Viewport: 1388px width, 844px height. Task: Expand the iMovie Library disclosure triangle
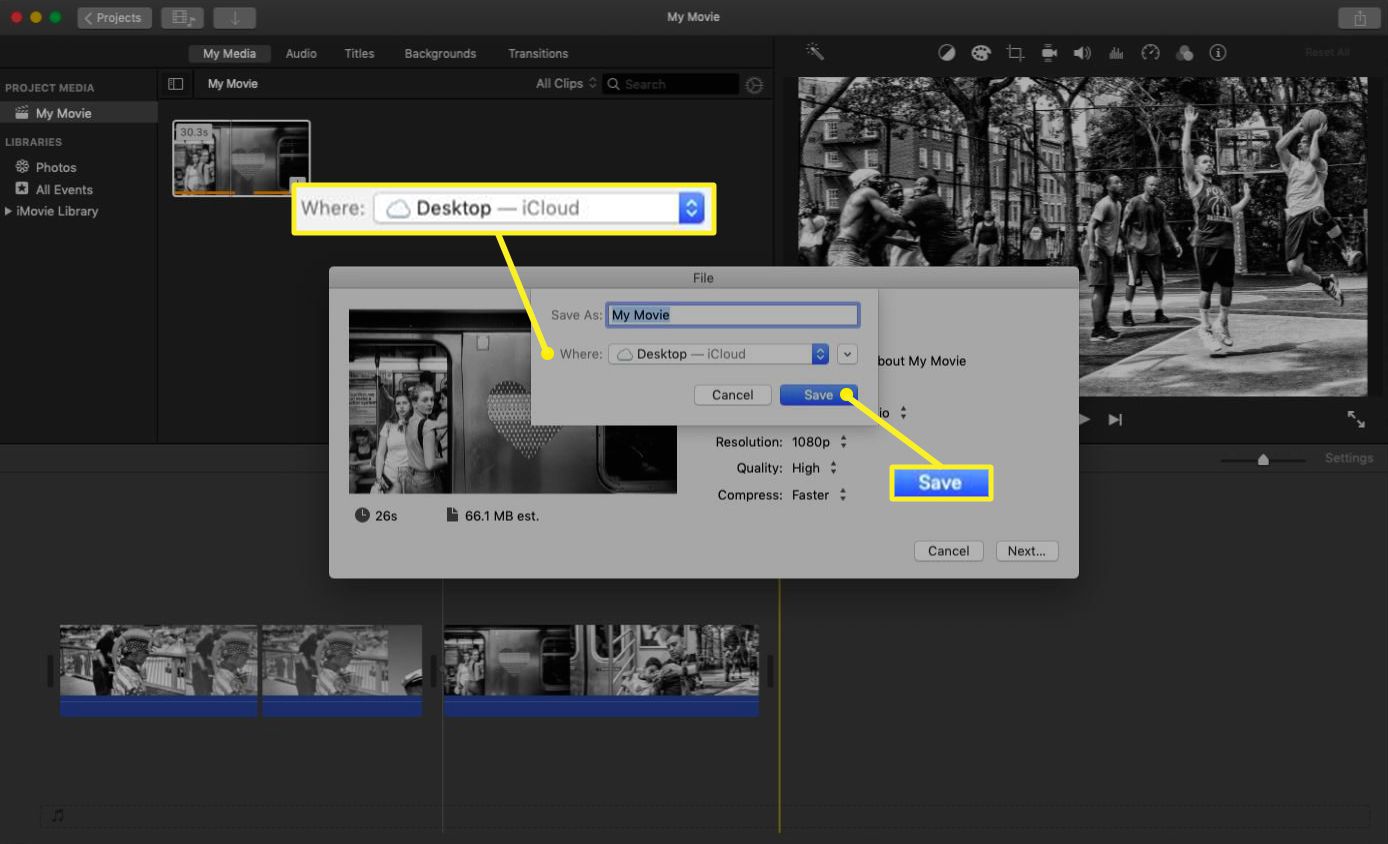pos(9,211)
